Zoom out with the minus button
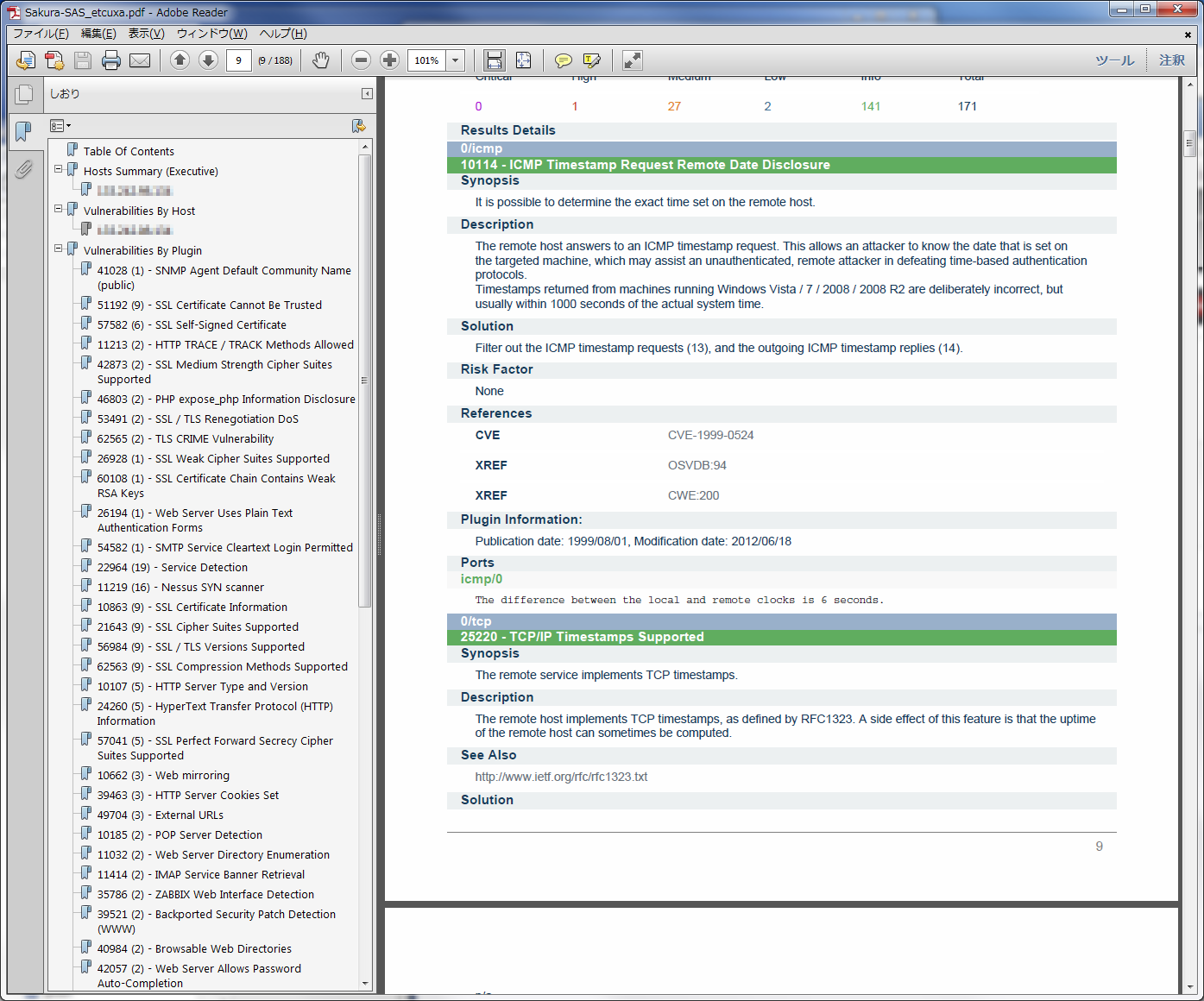 pyautogui.click(x=362, y=60)
